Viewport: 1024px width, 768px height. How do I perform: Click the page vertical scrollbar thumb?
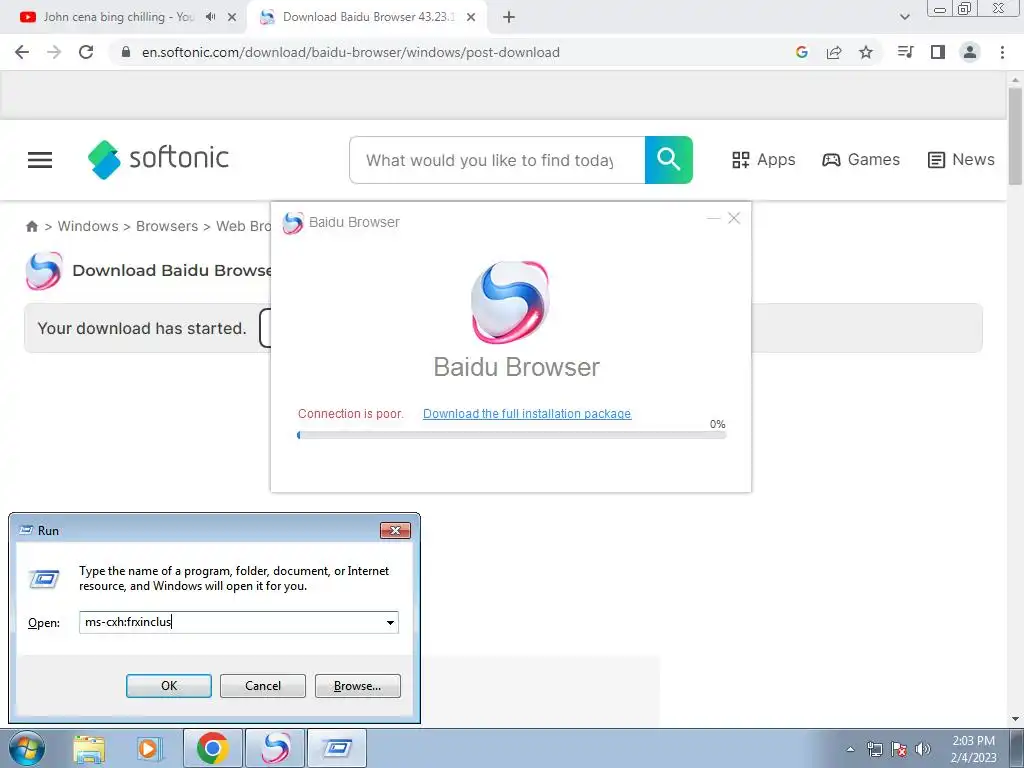click(1015, 136)
